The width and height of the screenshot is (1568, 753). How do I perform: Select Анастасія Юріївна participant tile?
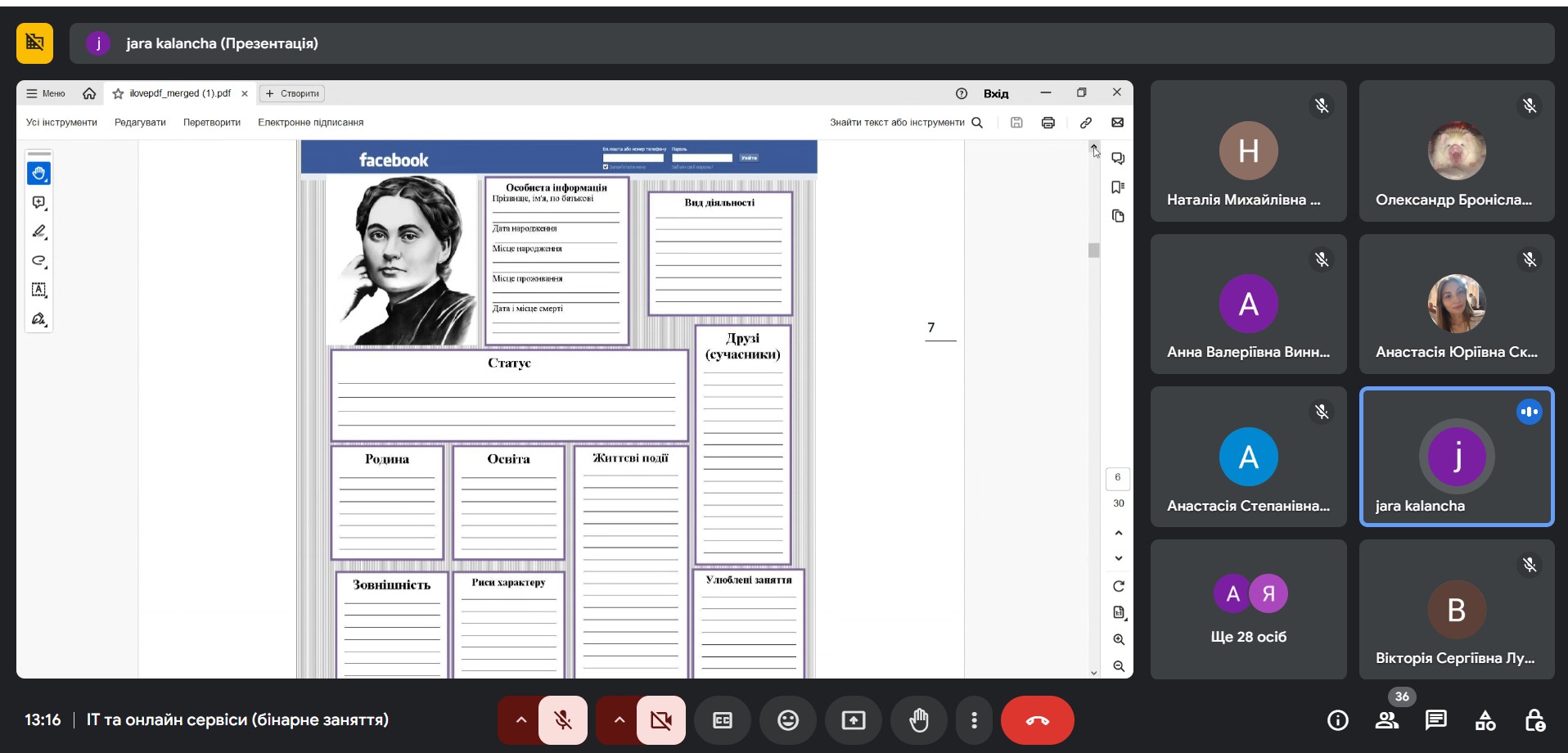(x=1457, y=304)
